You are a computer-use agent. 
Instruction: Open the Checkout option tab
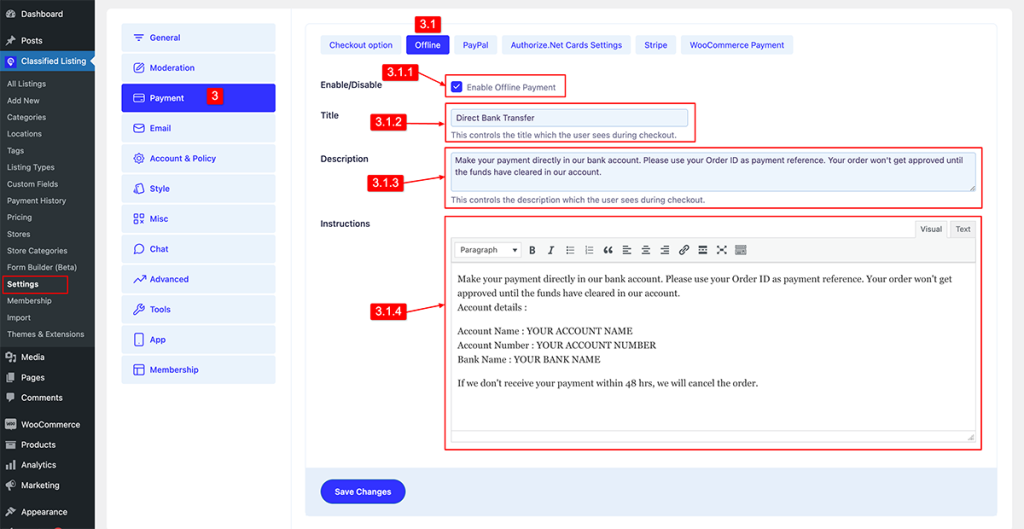(360, 45)
